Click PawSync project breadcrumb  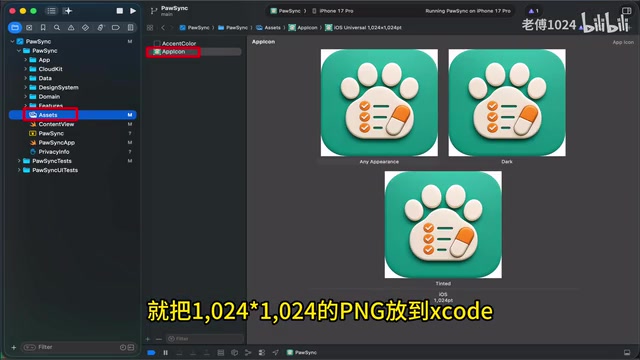pos(194,28)
